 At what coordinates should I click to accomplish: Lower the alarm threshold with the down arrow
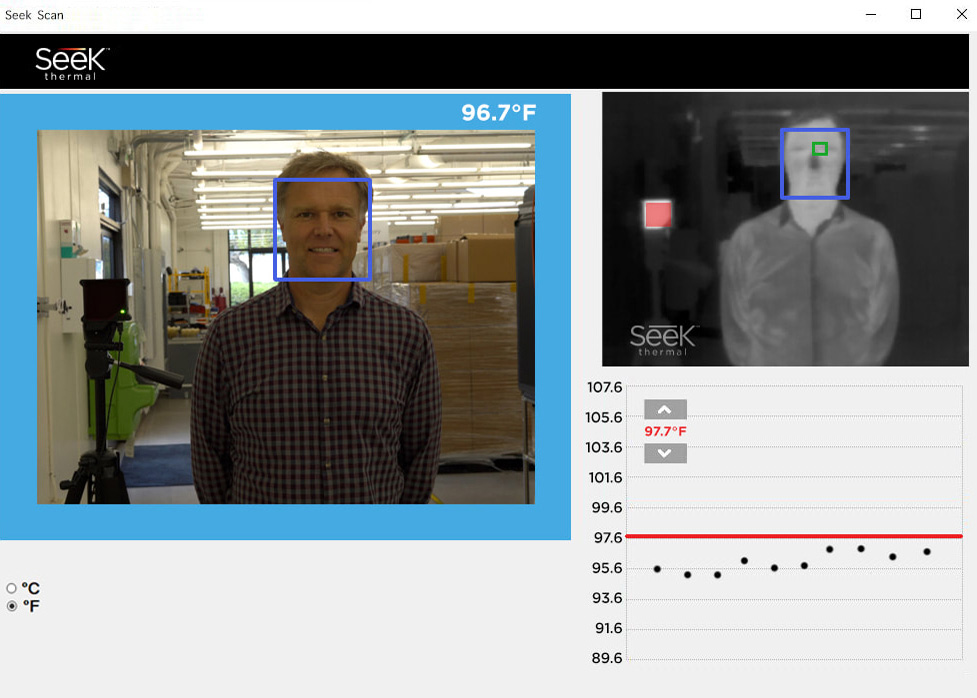pos(665,453)
